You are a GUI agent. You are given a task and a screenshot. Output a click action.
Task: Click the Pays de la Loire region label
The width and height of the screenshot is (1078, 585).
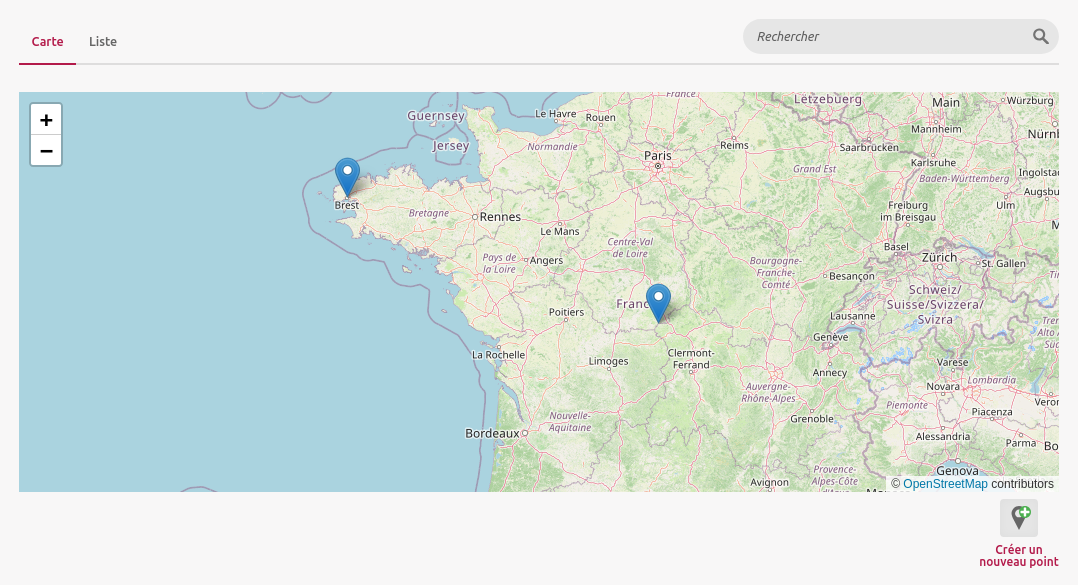point(499,263)
